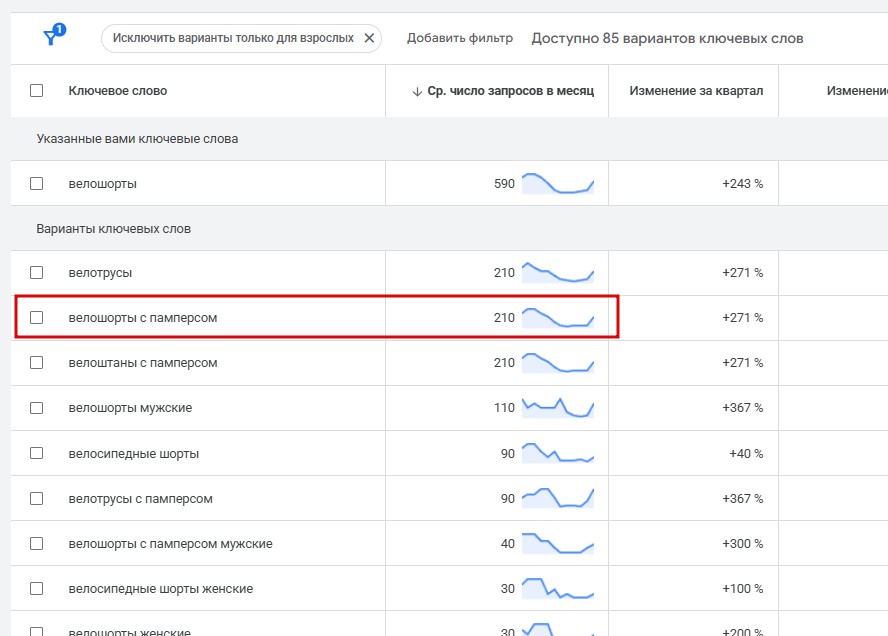Click sparkline for велошорты с памперсом мужские
The image size is (888, 636).
(558, 544)
